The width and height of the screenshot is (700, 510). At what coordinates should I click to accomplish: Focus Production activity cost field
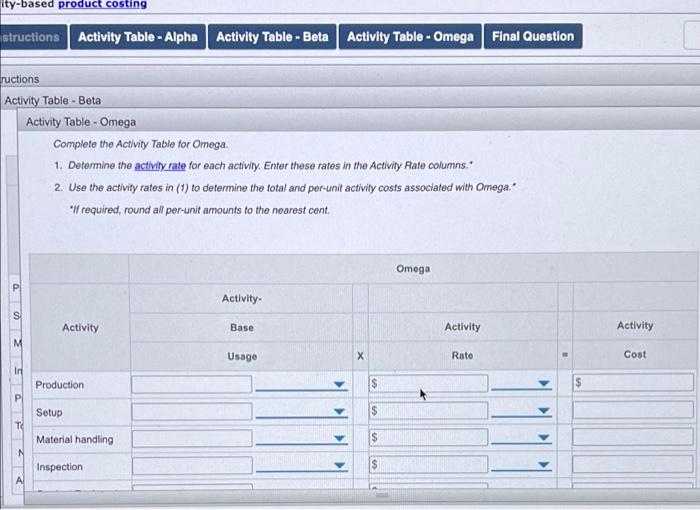633,382
